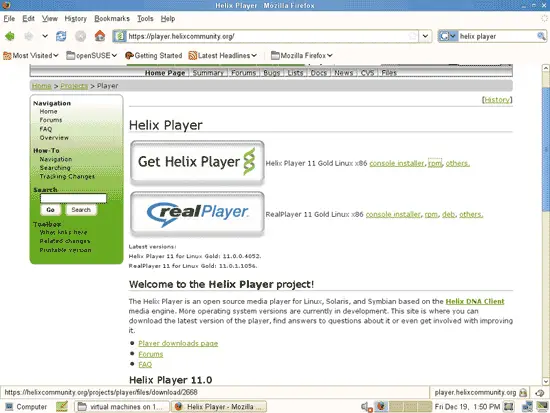This screenshot has width=550, height=413.
Task: Open the History menu
Action: click(75, 19)
